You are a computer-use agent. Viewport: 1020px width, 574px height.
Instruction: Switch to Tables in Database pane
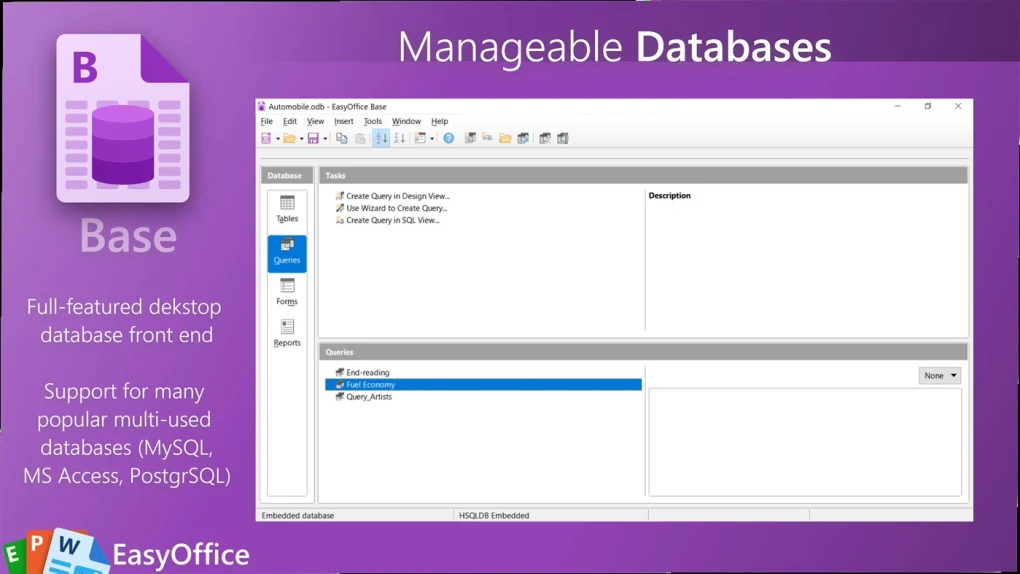coord(287,209)
